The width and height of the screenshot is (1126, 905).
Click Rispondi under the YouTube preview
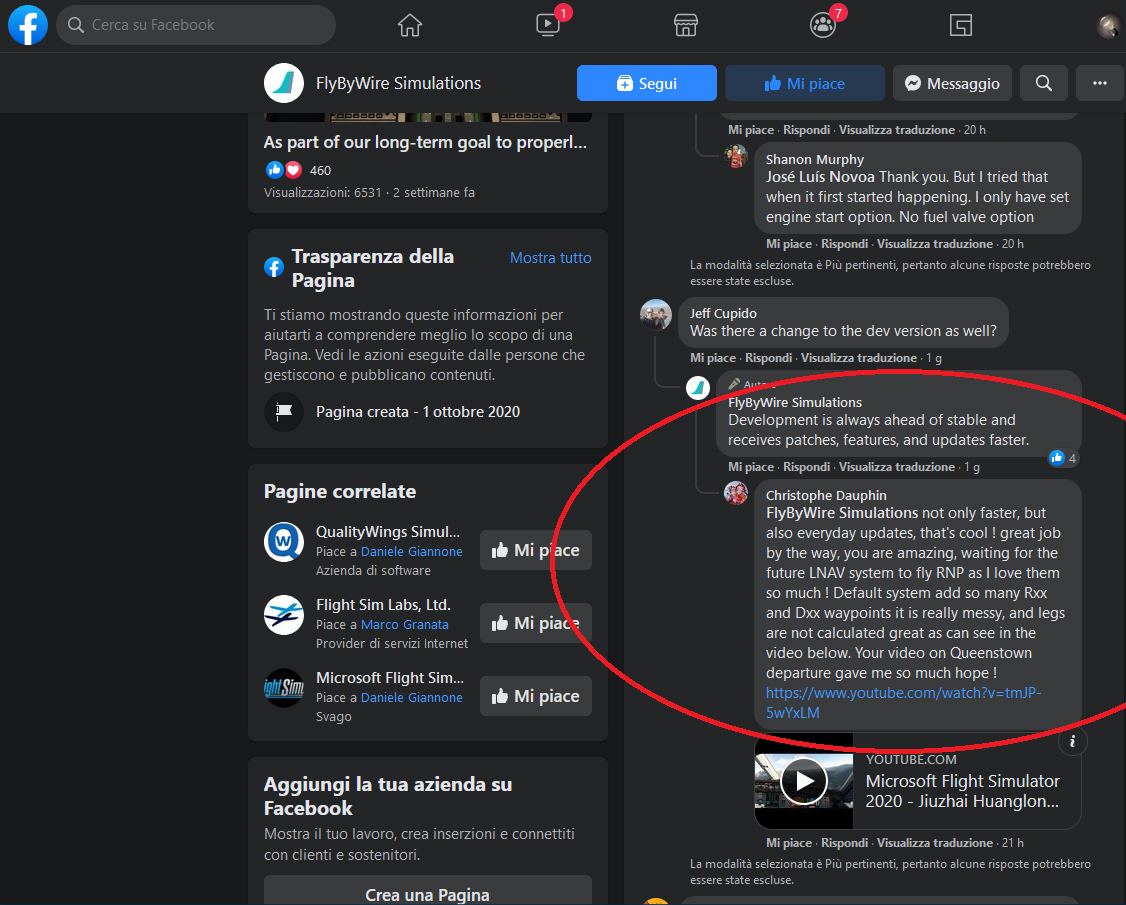[x=844, y=843]
